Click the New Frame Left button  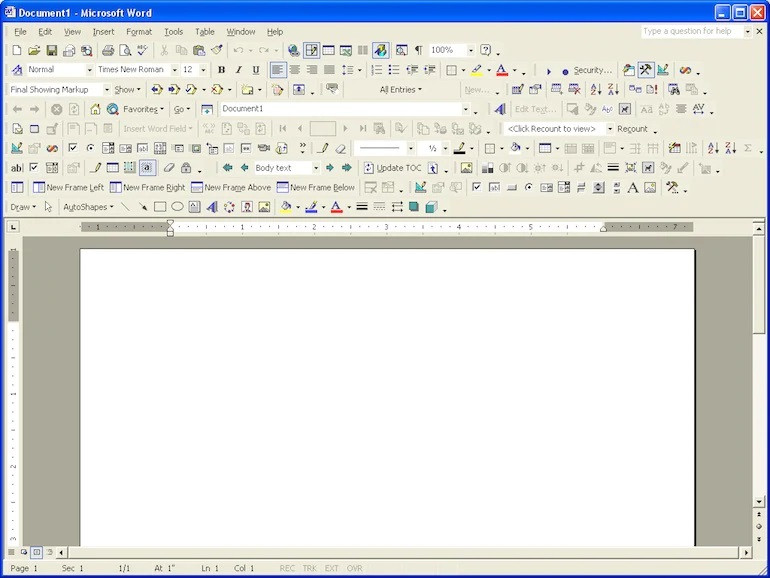(x=68, y=188)
